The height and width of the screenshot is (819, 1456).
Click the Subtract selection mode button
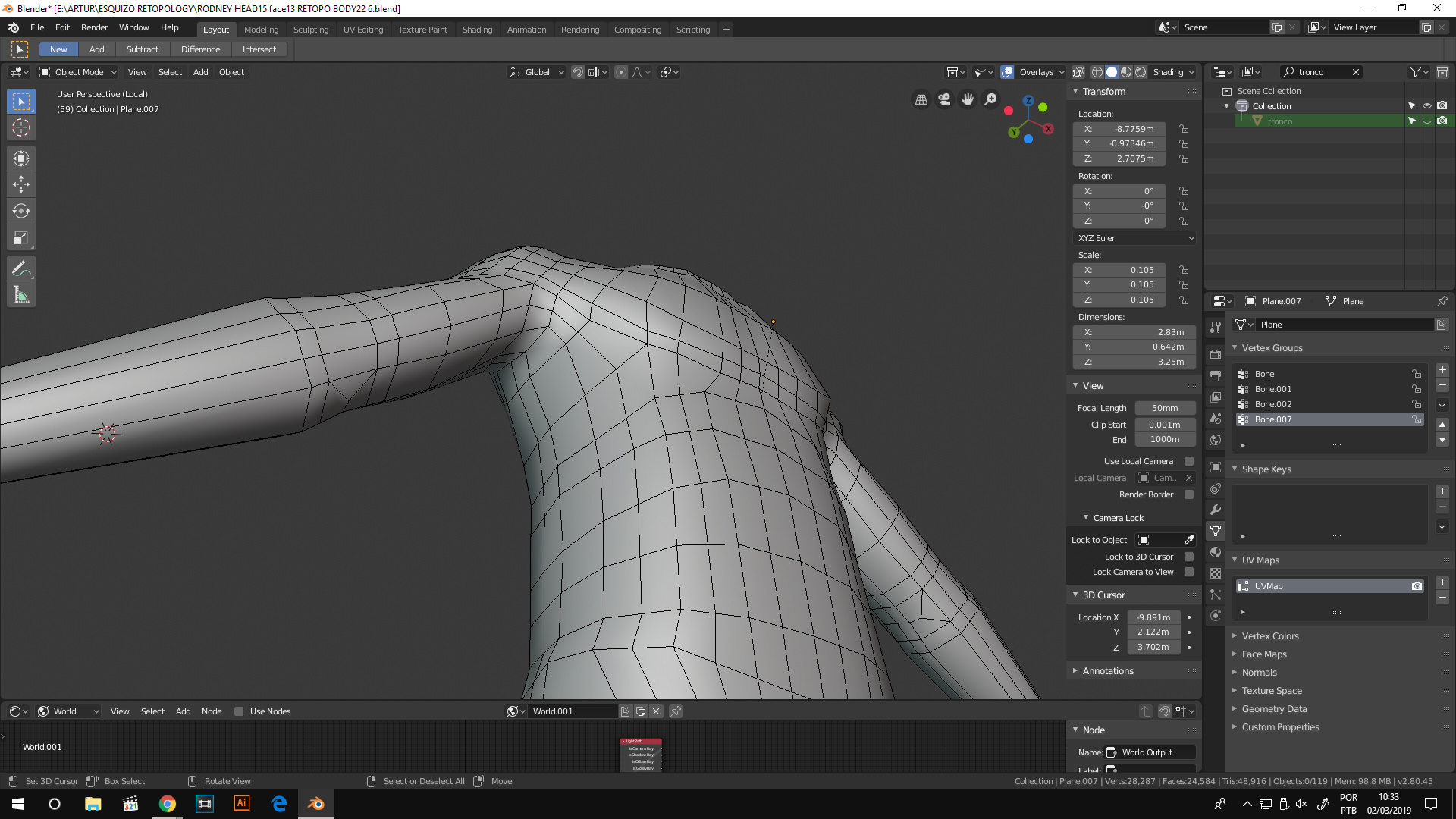(x=143, y=49)
